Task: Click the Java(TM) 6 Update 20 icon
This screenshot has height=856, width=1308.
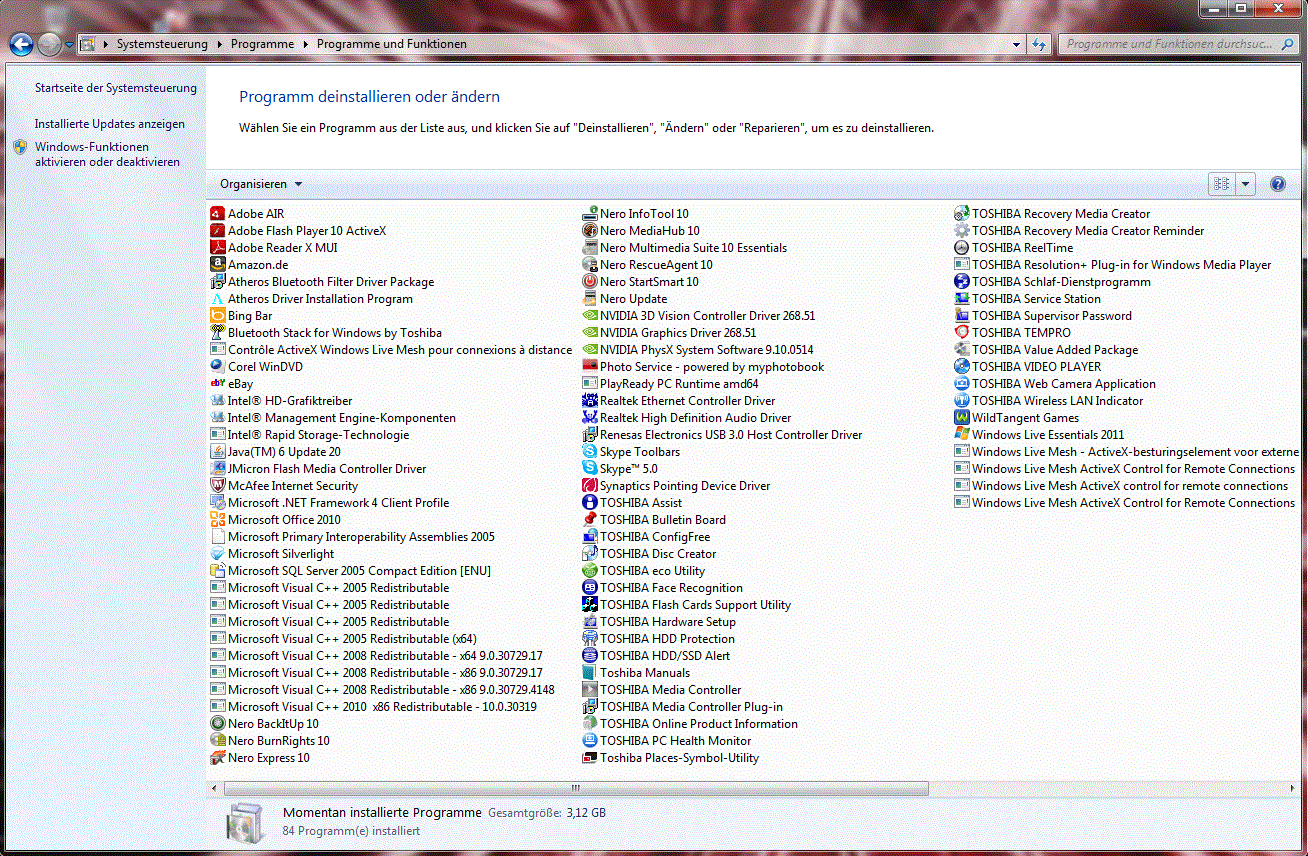Action: (x=218, y=452)
